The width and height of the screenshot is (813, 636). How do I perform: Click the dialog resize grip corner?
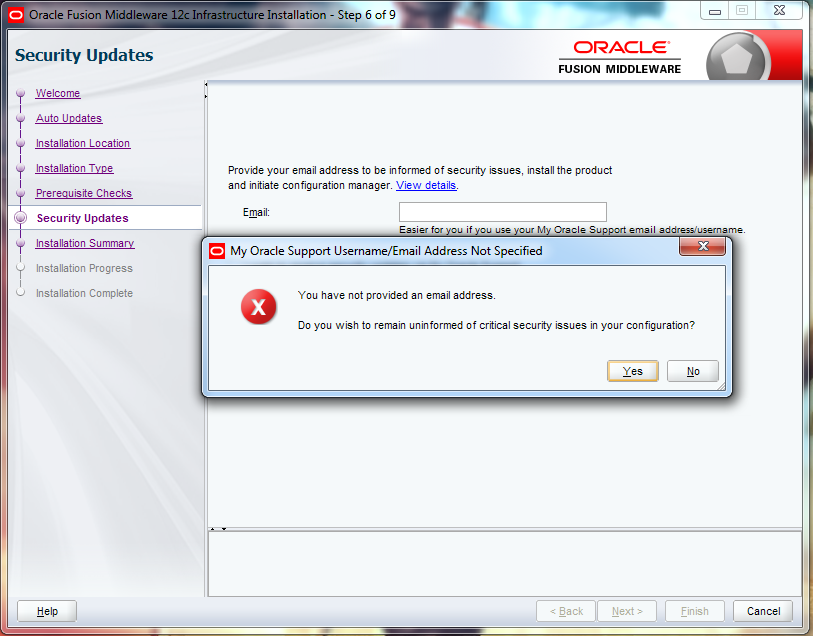[x=721, y=387]
